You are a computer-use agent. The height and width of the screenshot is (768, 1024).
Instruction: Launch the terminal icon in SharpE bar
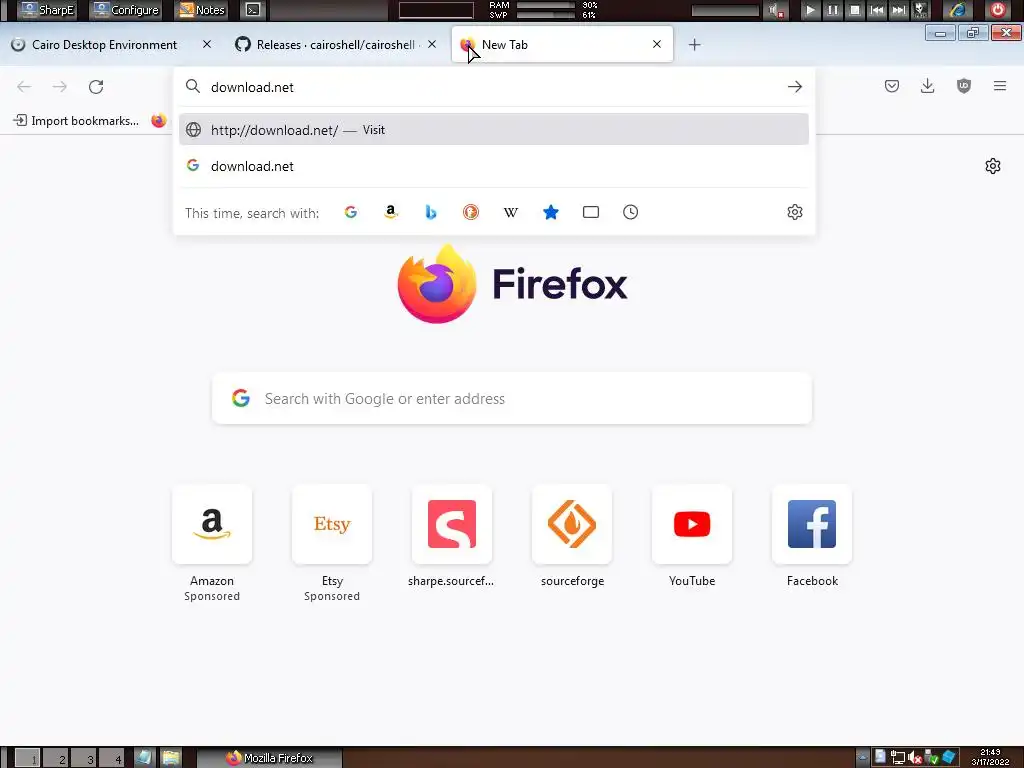(253, 10)
